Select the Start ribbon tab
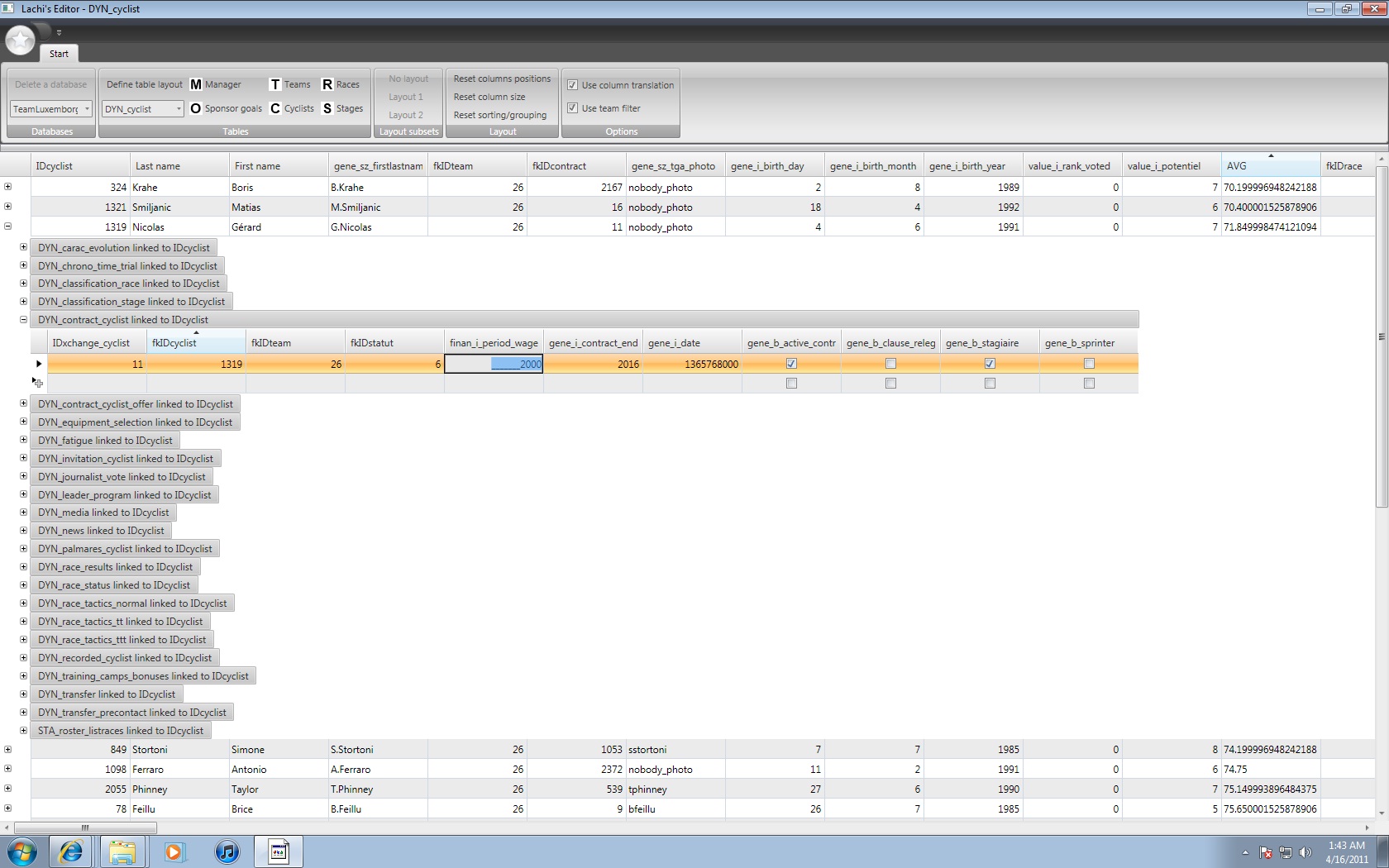 (x=59, y=54)
